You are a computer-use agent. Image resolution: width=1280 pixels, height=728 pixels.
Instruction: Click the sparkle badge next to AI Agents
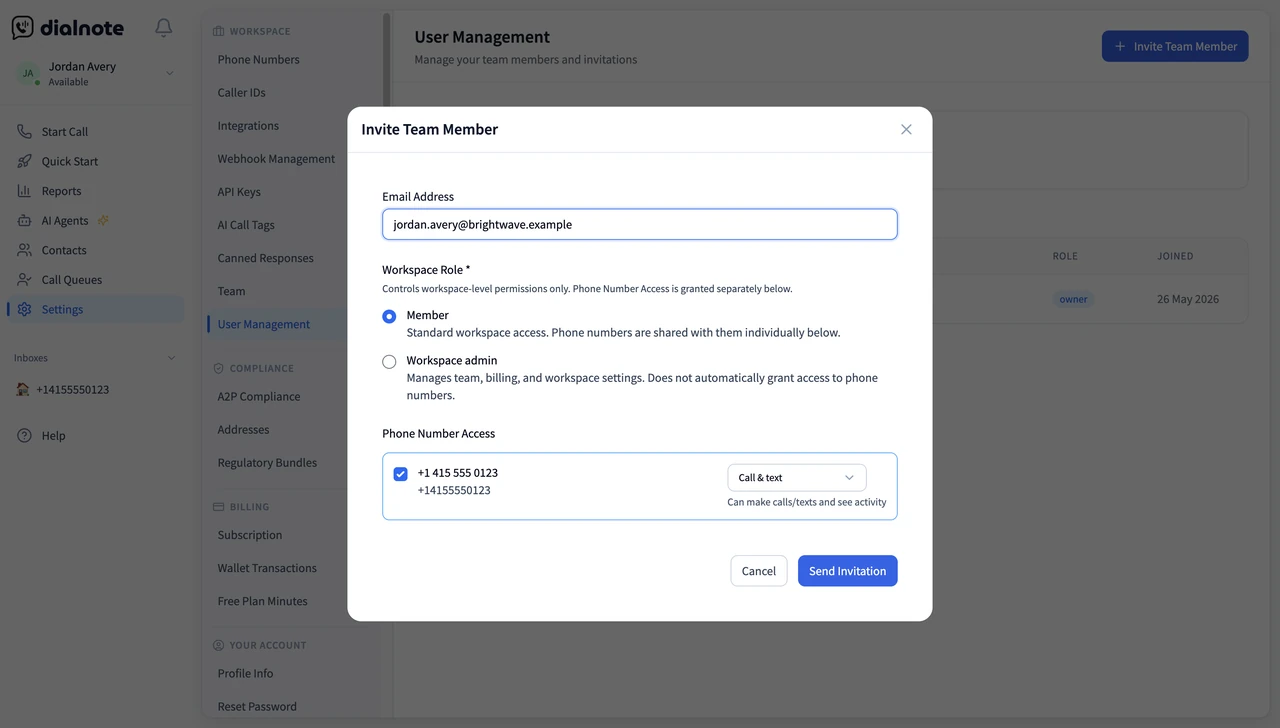(103, 220)
